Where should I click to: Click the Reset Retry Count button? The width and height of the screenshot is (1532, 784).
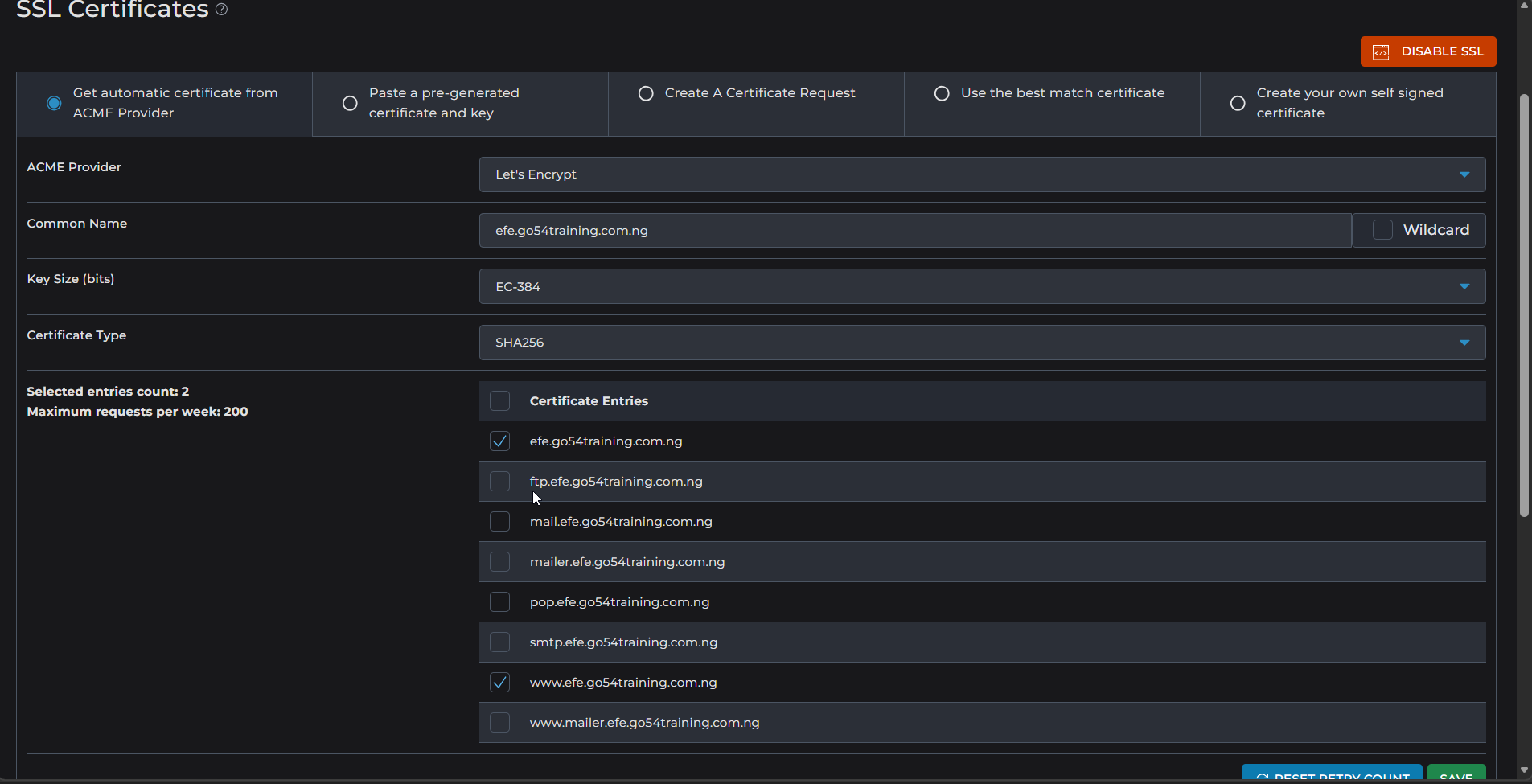click(x=1332, y=774)
